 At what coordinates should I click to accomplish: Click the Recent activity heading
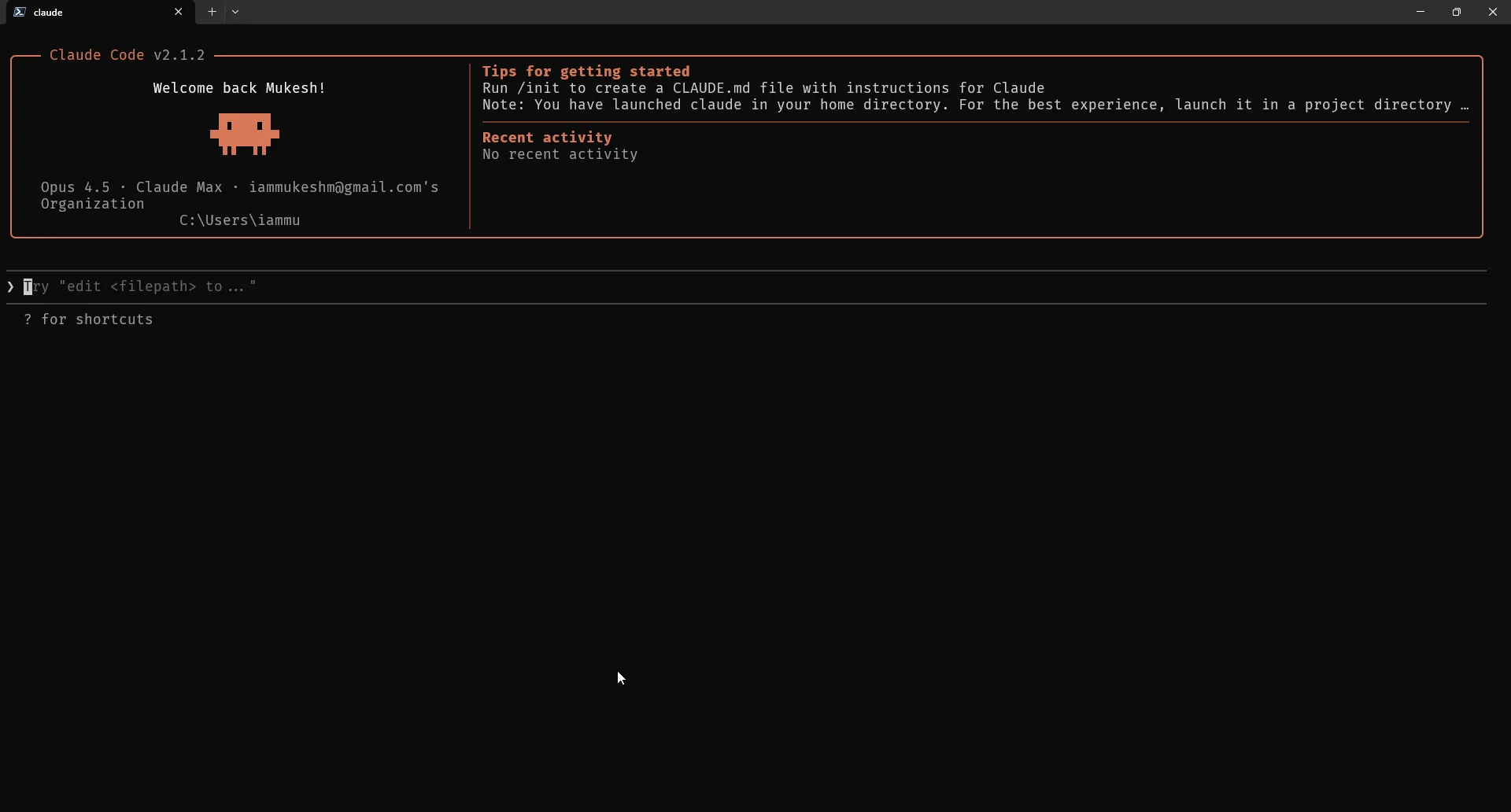(546, 137)
